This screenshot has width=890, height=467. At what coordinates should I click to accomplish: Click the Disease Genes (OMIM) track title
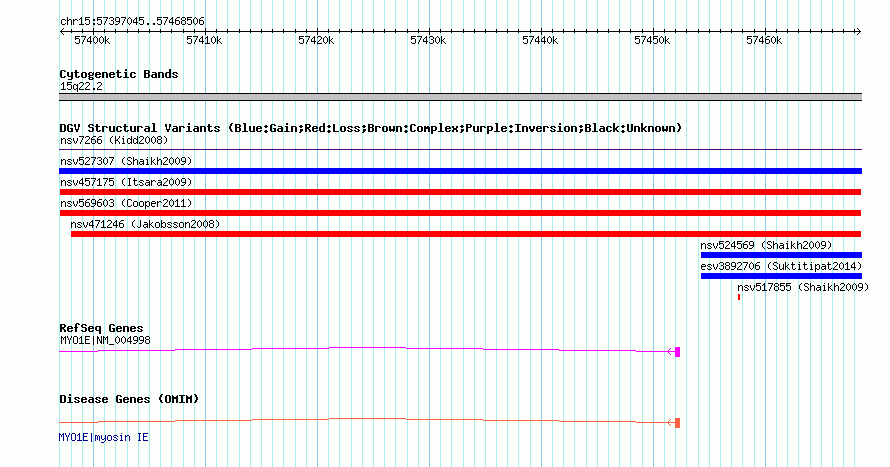click(x=129, y=399)
